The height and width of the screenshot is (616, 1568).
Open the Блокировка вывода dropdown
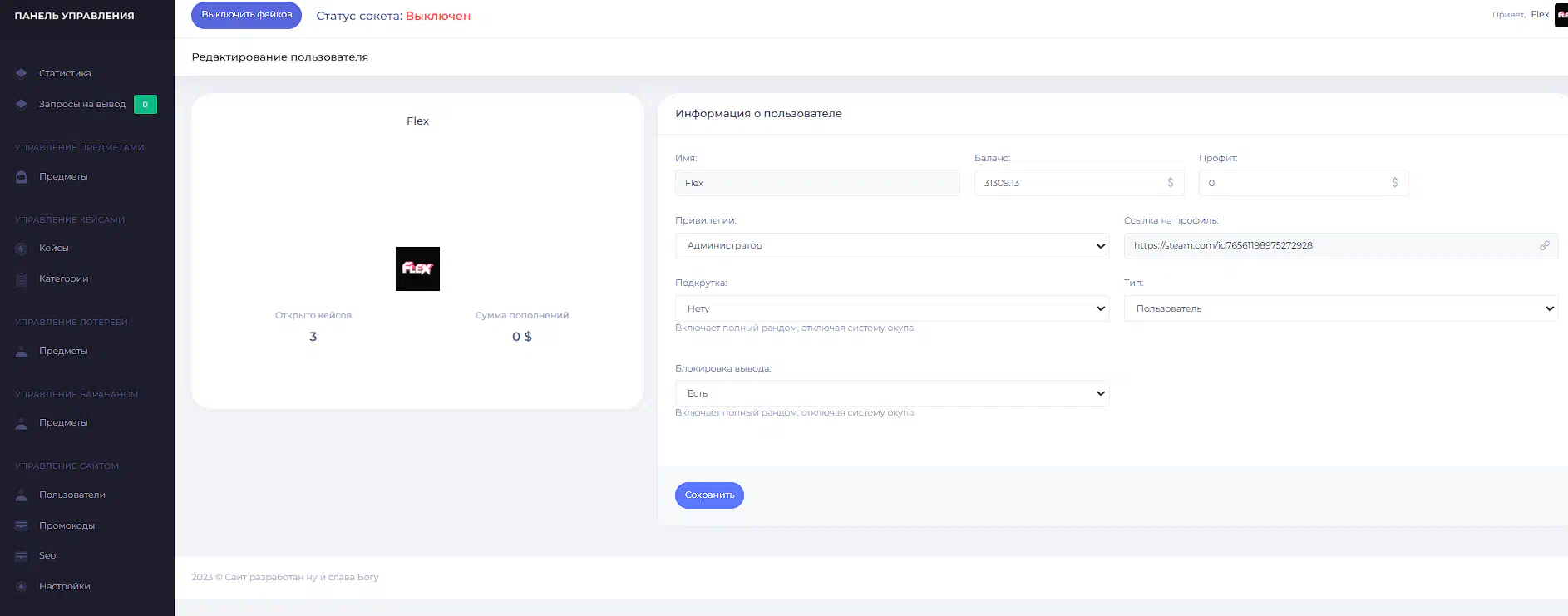pos(891,393)
